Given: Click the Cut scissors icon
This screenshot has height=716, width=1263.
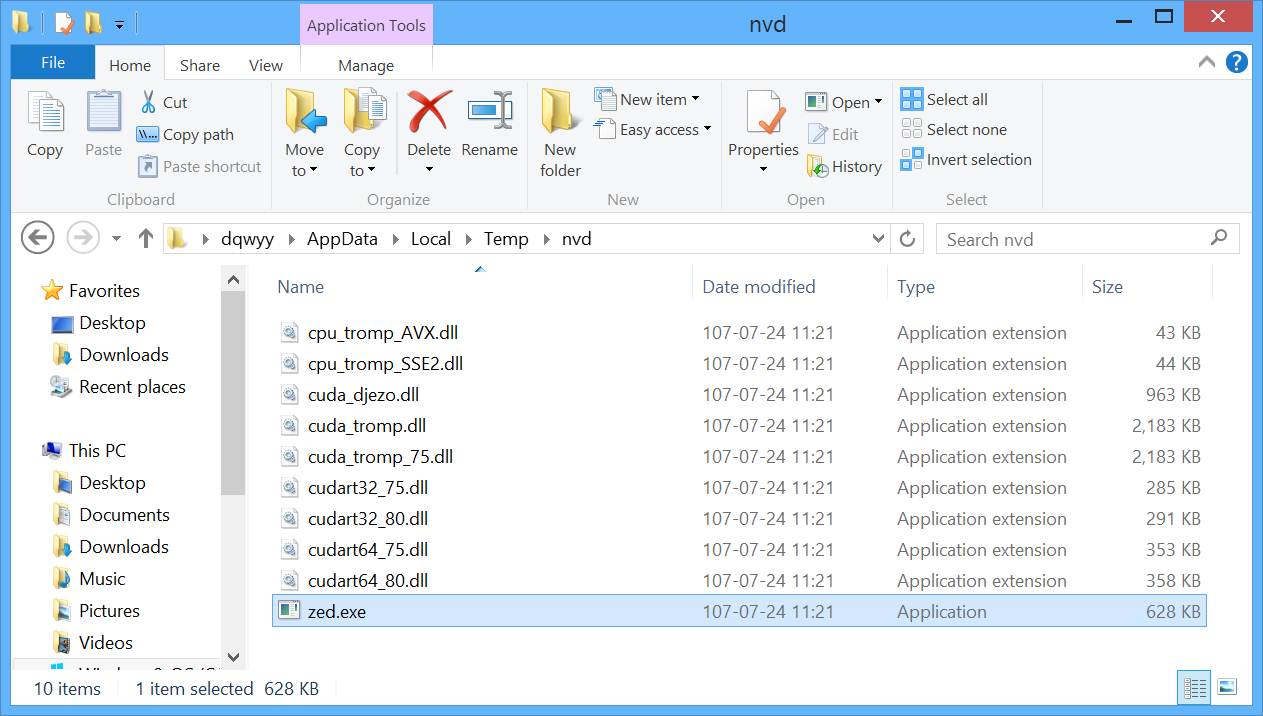Looking at the screenshot, I should [x=148, y=102].
